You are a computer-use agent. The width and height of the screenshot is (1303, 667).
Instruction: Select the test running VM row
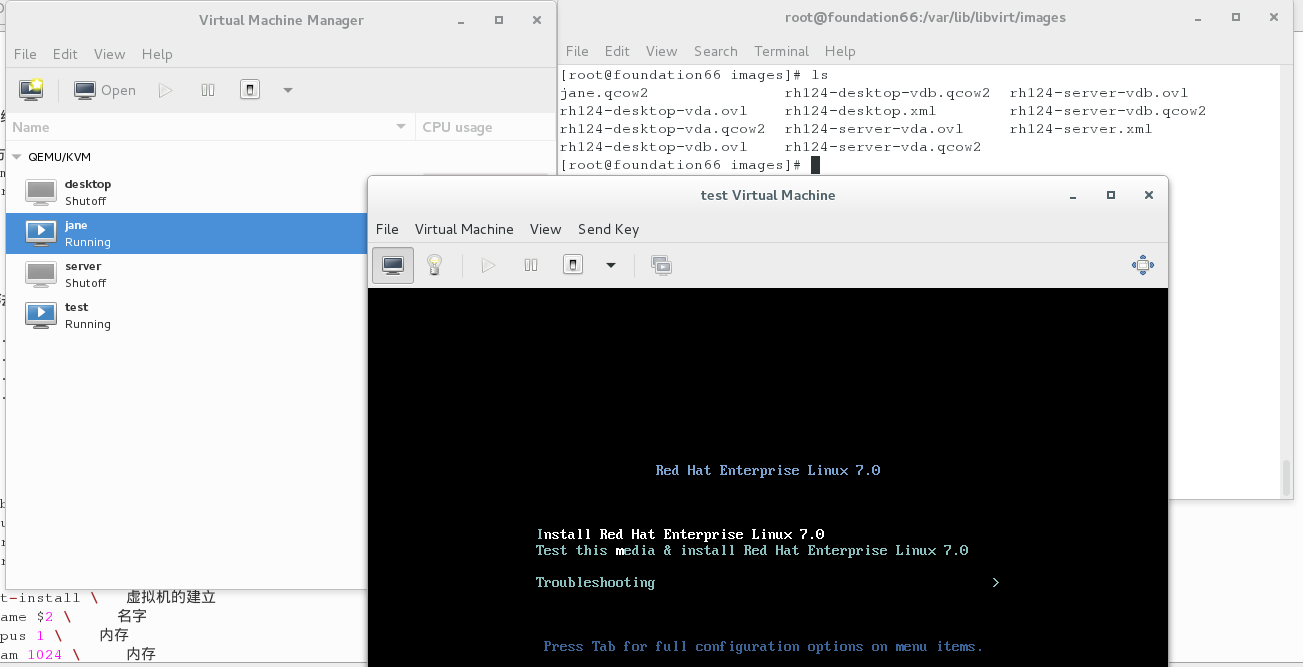[187, 315]
